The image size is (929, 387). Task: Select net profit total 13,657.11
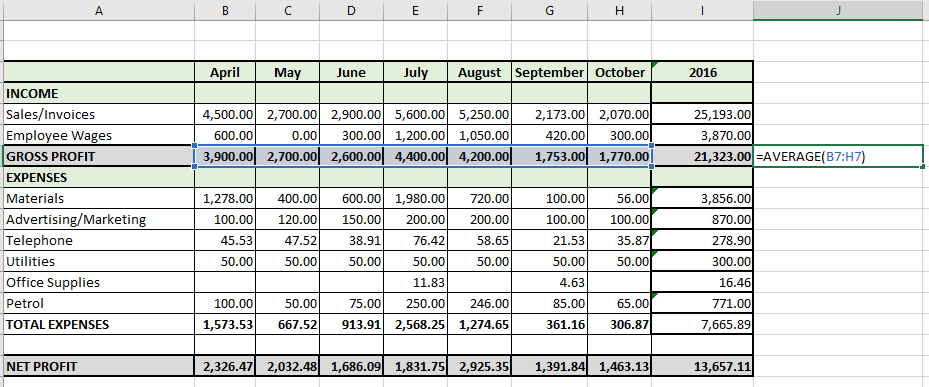point(703,366)
